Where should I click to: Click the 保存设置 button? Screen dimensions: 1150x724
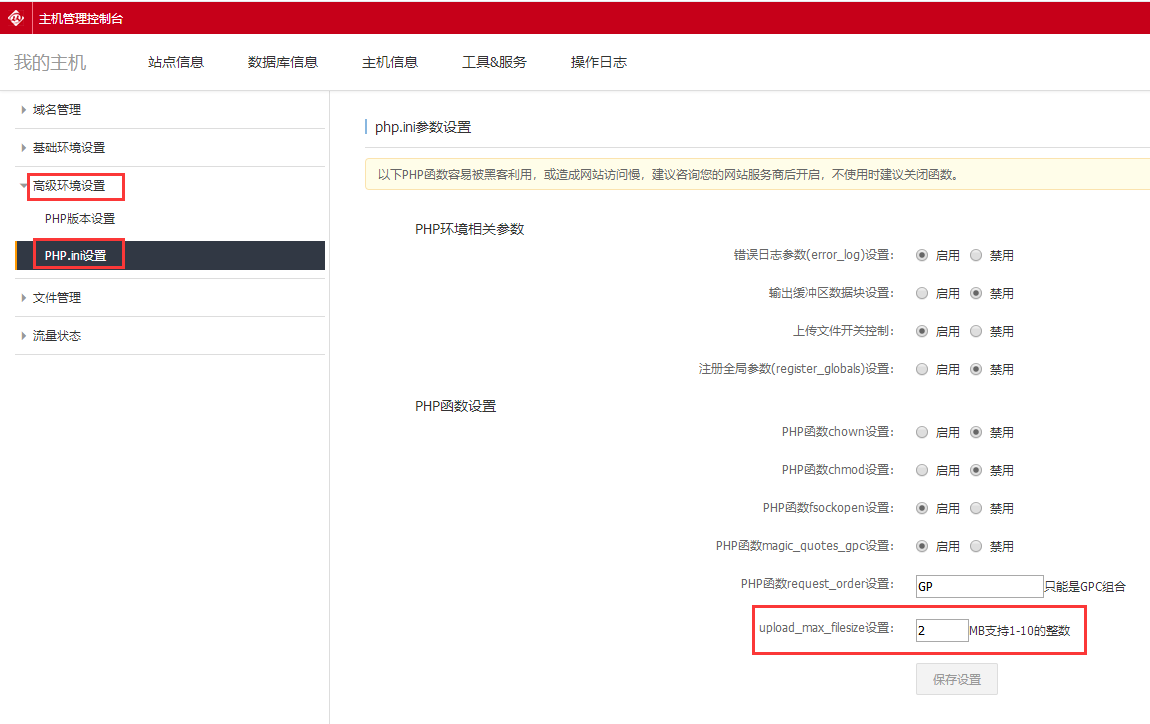[x=956, y=678]
